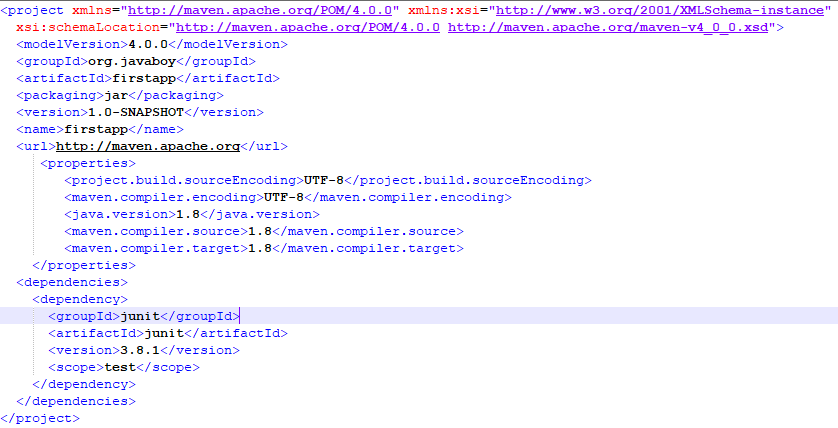Click the maven.compiler.encoding line
This screenshot has width=838, height=428.
tap(288, 197)
